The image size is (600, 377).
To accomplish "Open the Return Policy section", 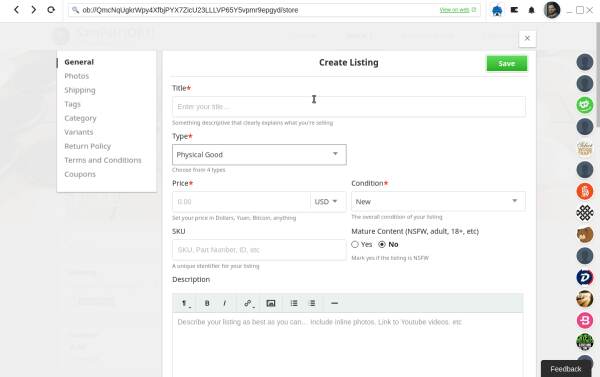I will click(88, 146).
